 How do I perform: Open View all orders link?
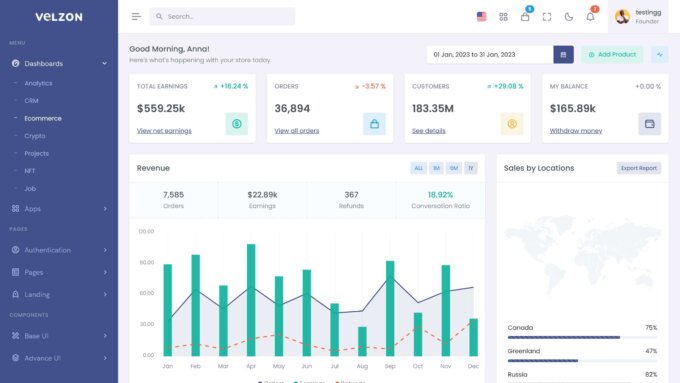(x=297, y=131)
